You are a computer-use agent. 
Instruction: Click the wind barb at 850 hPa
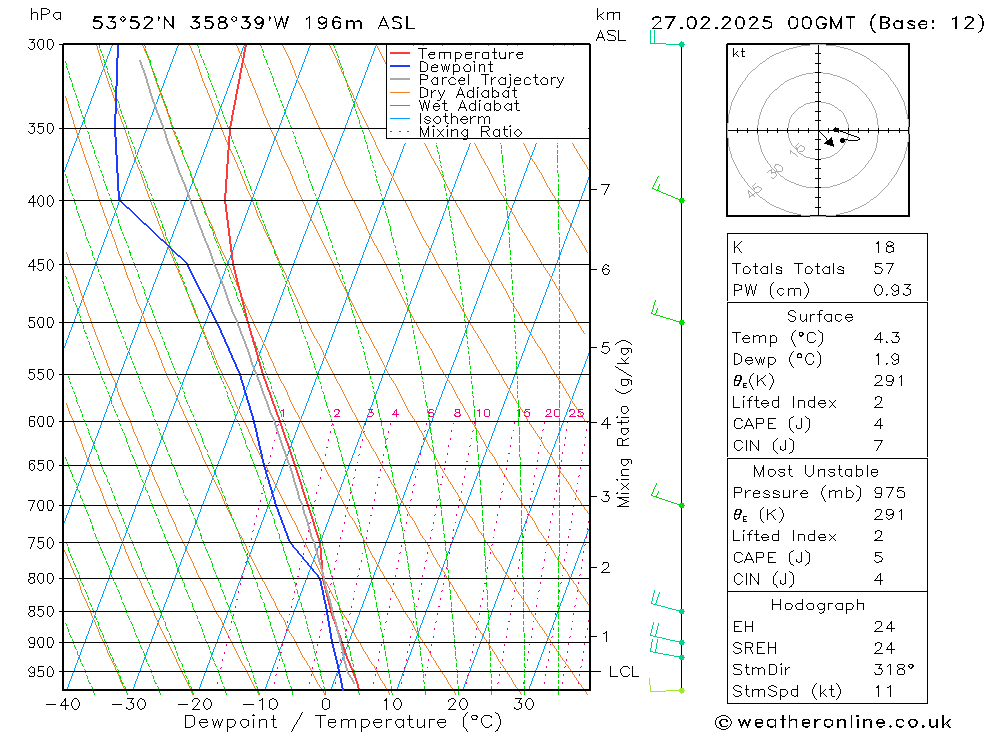[667, 602]
